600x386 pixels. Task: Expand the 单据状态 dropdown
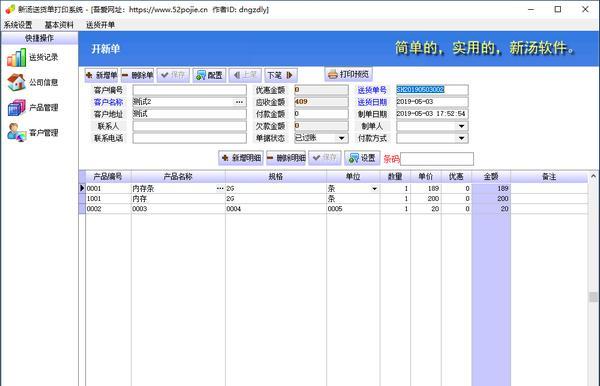(x=341, y=138)
